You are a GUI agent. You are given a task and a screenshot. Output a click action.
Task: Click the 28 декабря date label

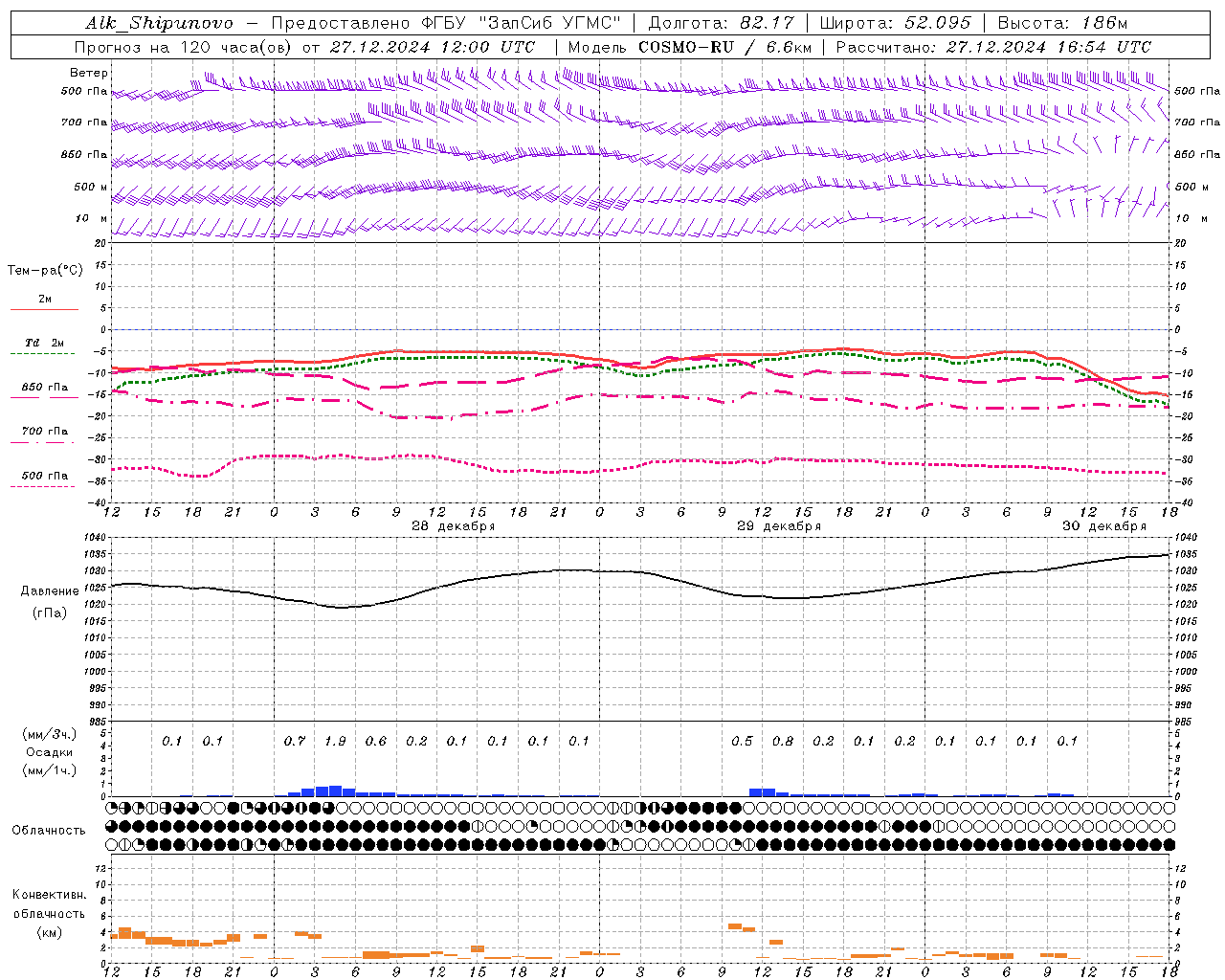click(453, 526)
